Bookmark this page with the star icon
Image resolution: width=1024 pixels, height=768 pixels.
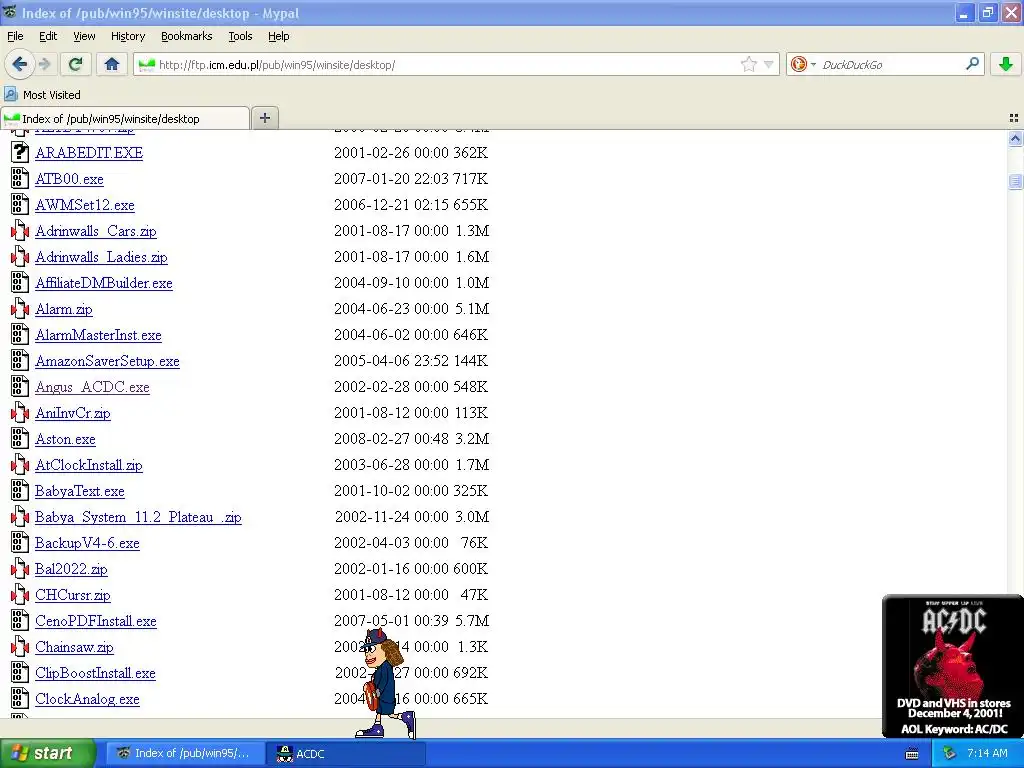[x=748, y=64]
